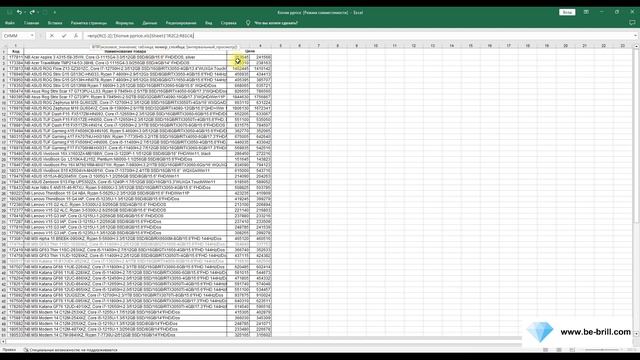
Task: Select the Код header cell
Action: pyautogui.click(x=16, y=51)
